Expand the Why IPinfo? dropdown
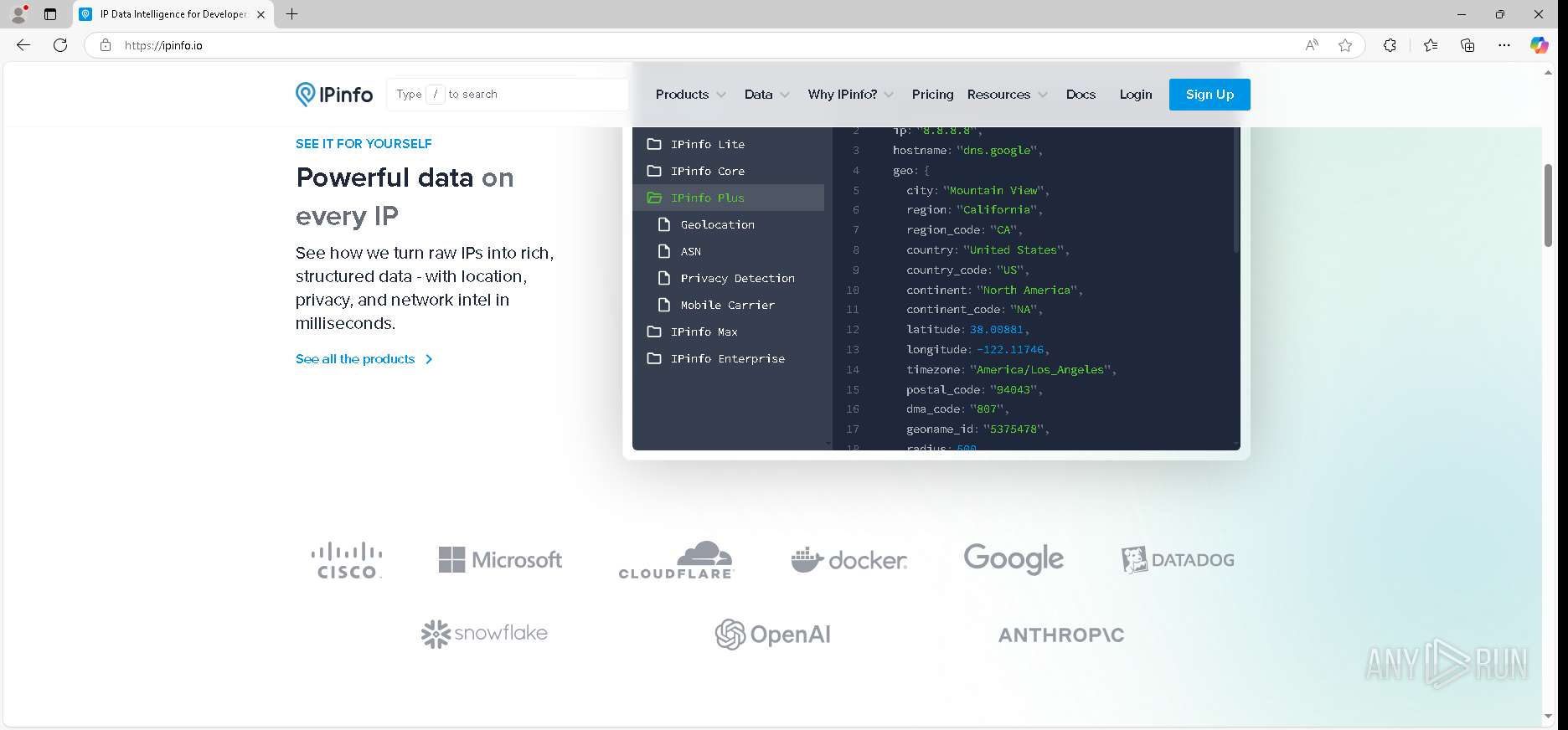The width and height of the screenshot is (1568, 730). pos(851,95)
